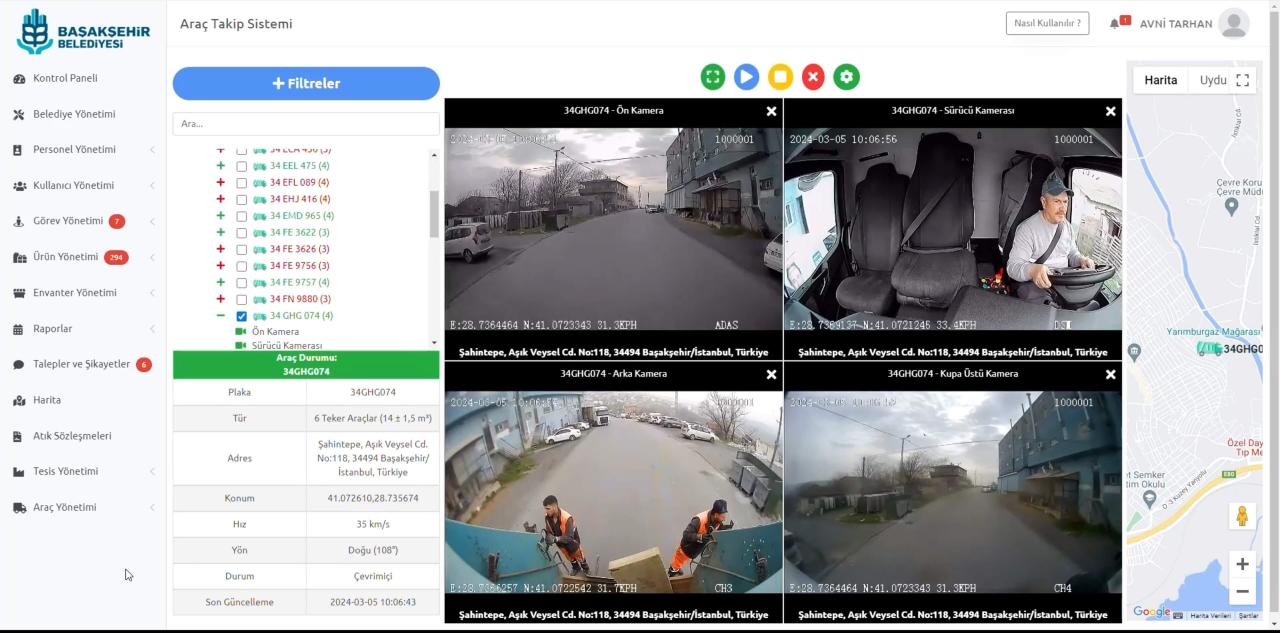Switch map to Uydu tab
Image resolution: width=1280 pixels, height=633 pixels.
coord(1212,80)
